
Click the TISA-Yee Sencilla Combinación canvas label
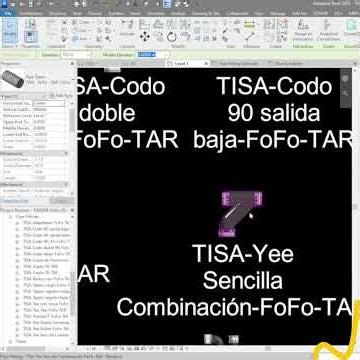pyautogui.click(x=234, y=280)
